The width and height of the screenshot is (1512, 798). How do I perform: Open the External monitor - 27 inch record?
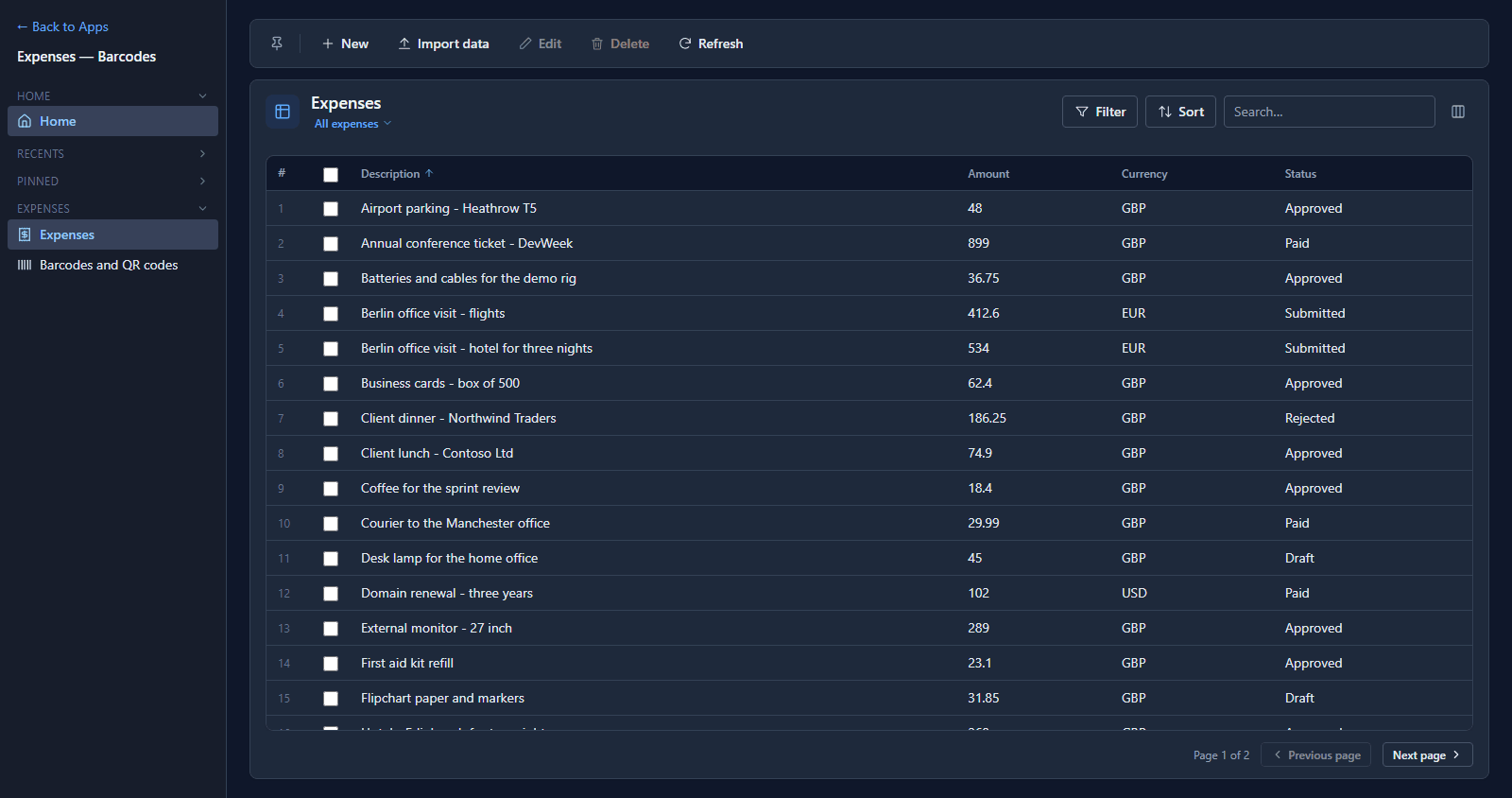point(437,628)
